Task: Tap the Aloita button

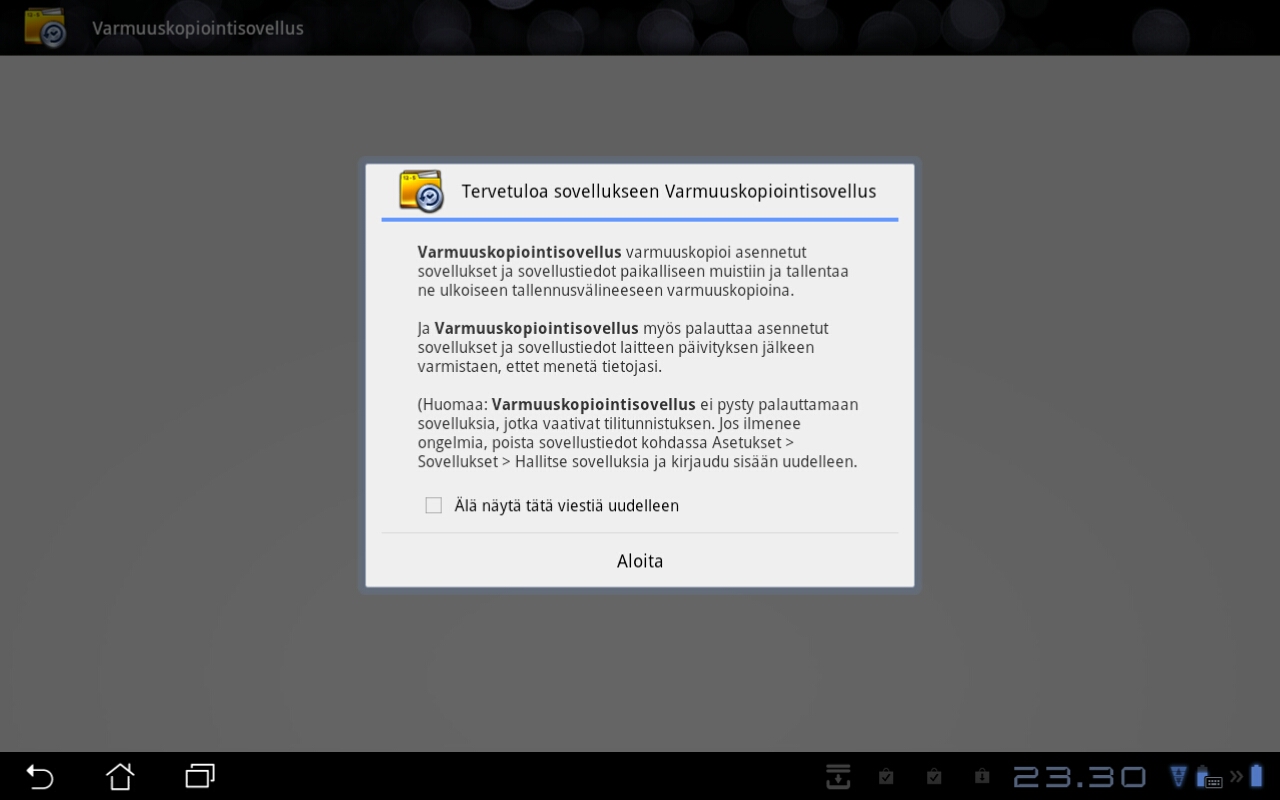Action: coord(640,561)
